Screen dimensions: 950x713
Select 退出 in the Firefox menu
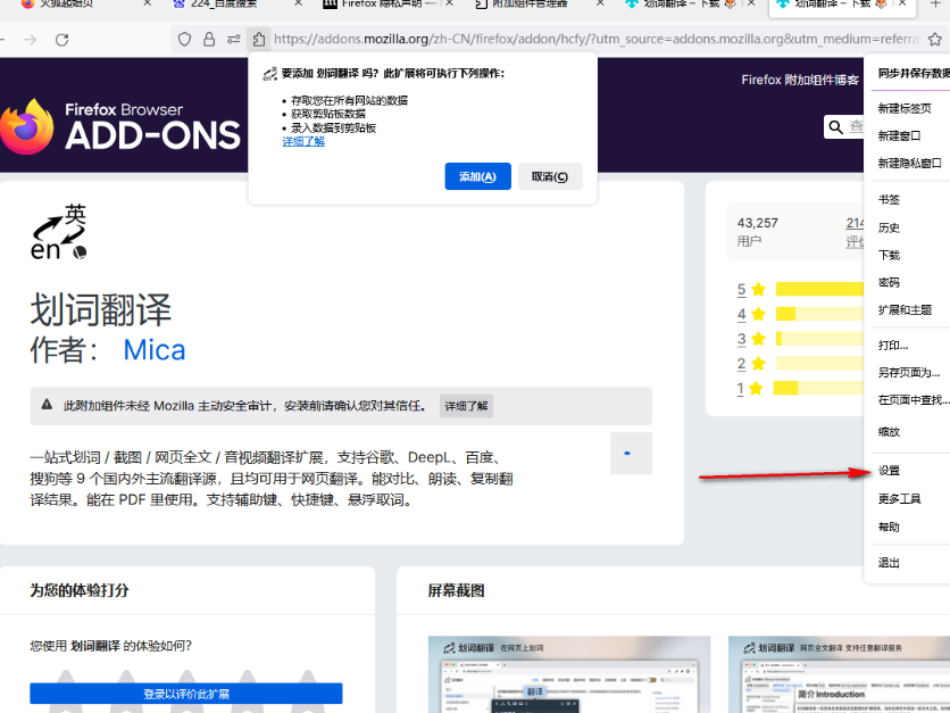889,563
